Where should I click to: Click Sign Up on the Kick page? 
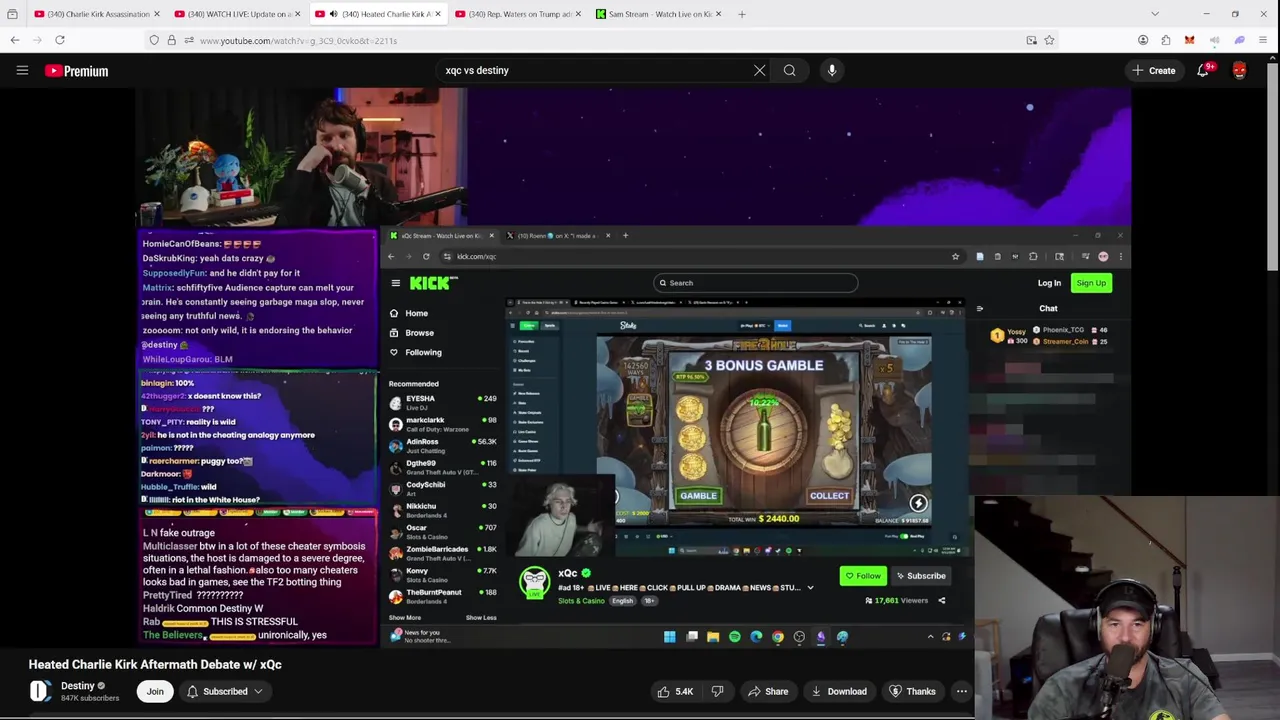(1091, 283)
